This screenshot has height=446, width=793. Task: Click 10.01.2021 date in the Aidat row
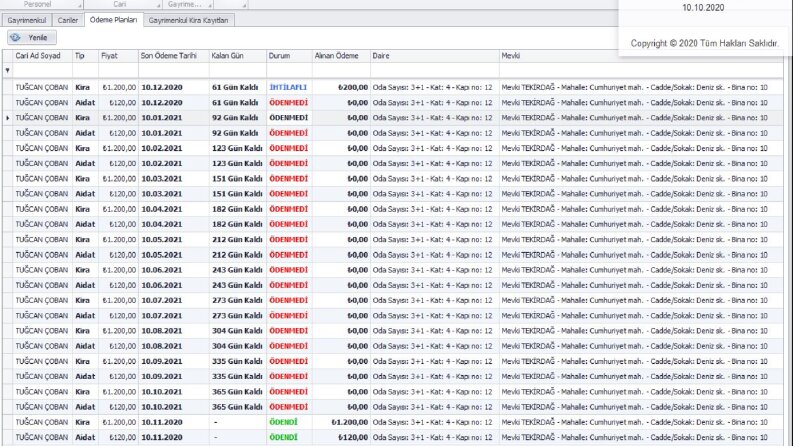pos(162,133)
